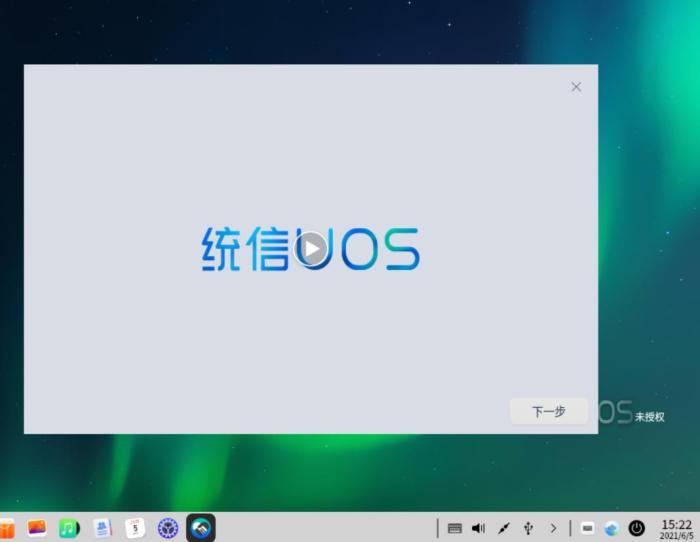Expand the tray arrow chevron

coord(554,529)
